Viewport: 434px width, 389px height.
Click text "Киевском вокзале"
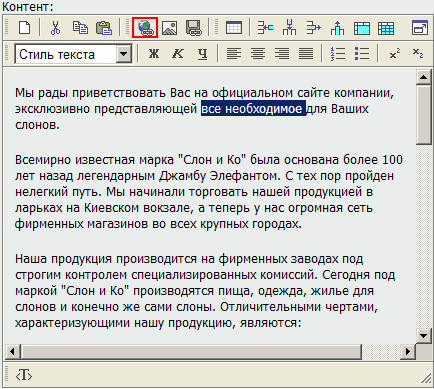point(137,208)
